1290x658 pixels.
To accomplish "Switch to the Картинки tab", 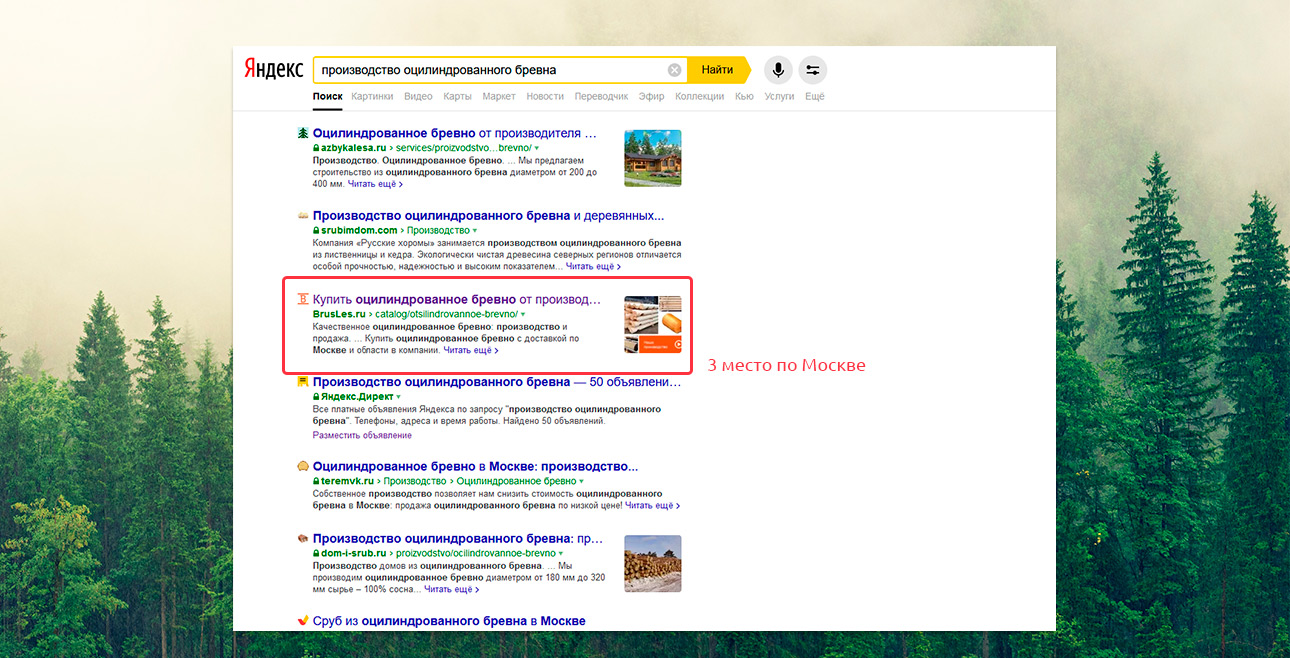I will click(x=372, y=97).
